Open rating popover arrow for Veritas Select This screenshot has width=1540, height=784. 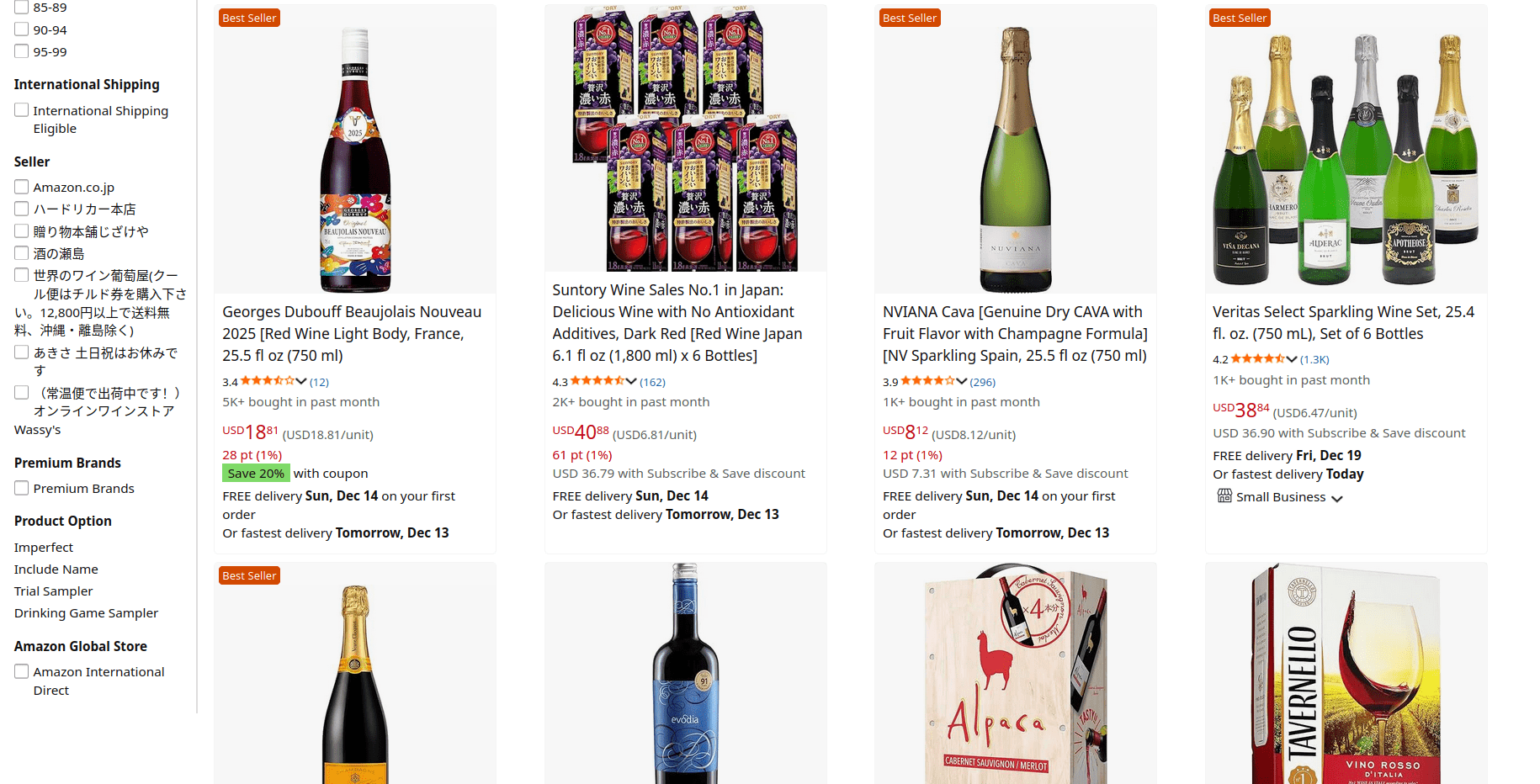pyautogui.click(x=1292, y=359)
